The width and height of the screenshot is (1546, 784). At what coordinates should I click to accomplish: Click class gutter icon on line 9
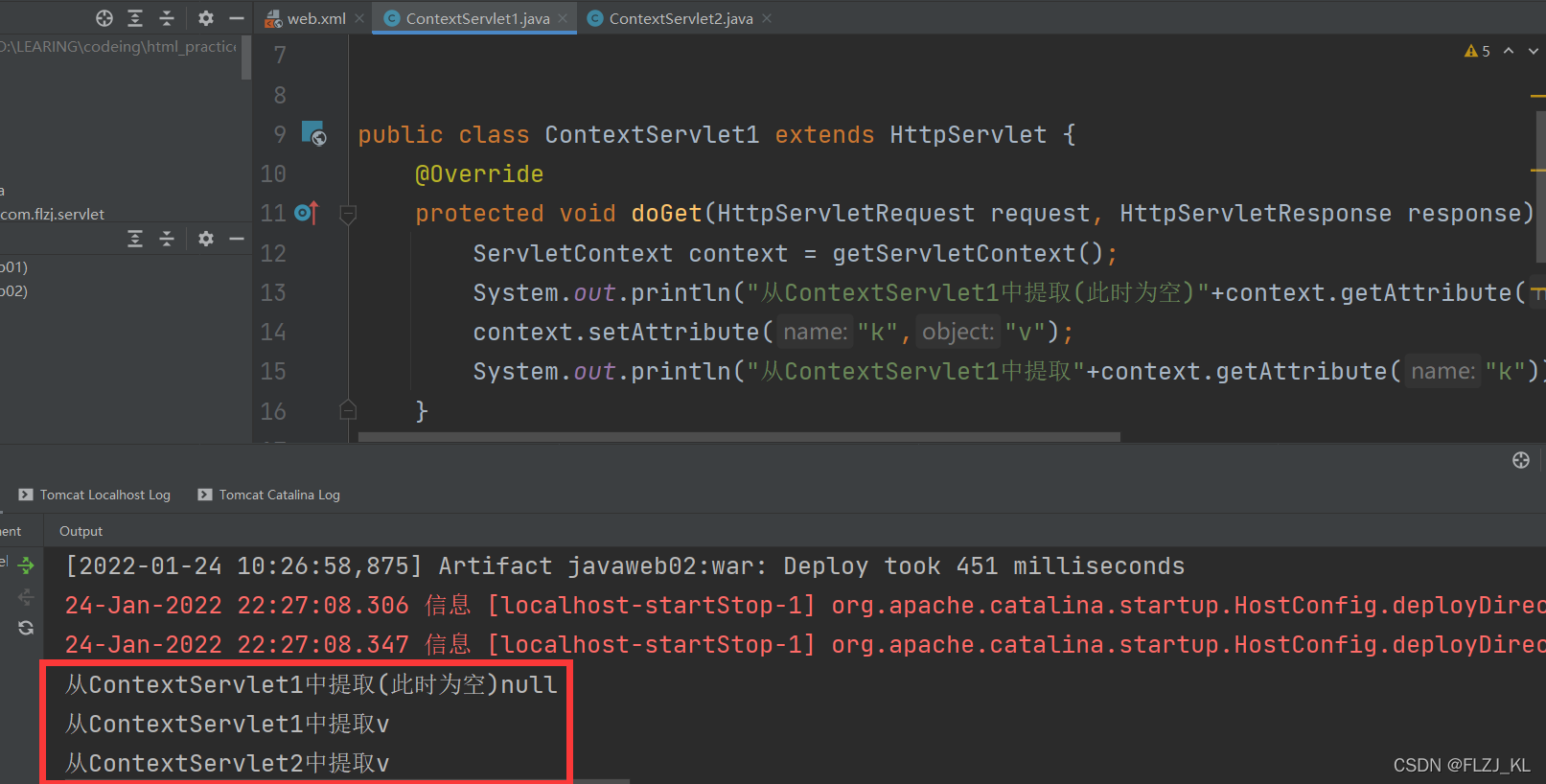[x=313, y=133]
